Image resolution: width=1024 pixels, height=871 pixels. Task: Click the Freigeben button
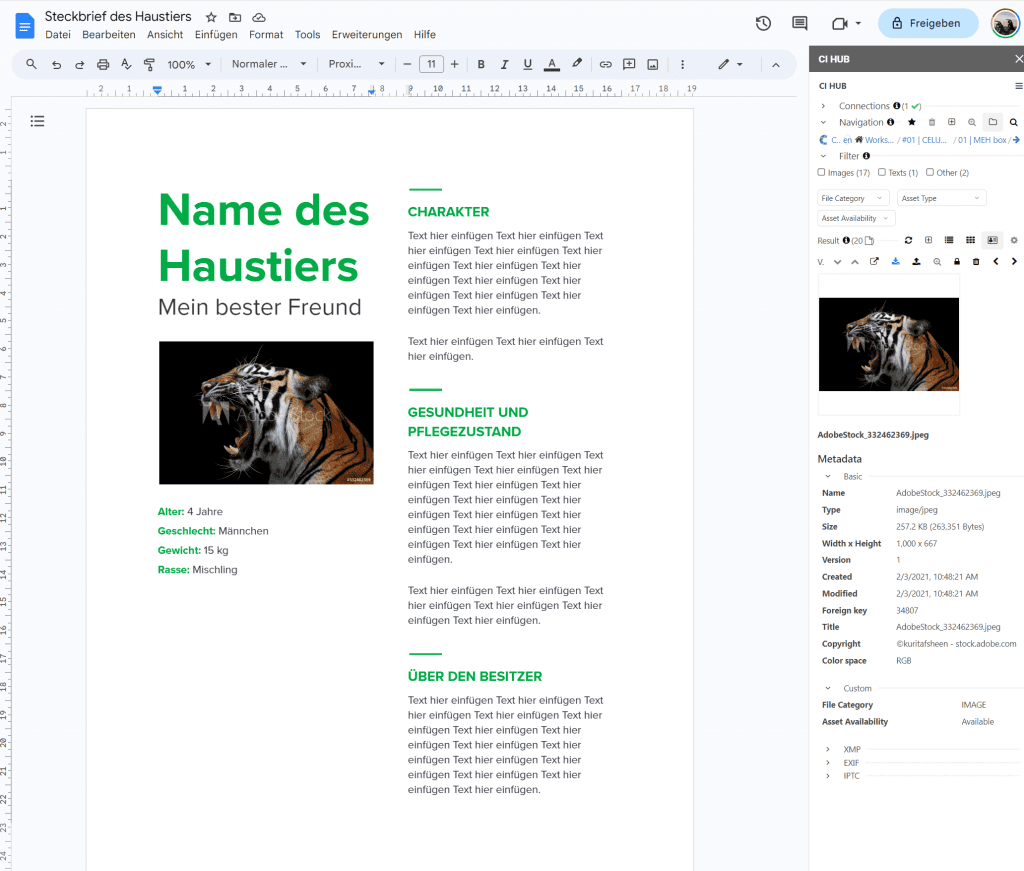927,22
